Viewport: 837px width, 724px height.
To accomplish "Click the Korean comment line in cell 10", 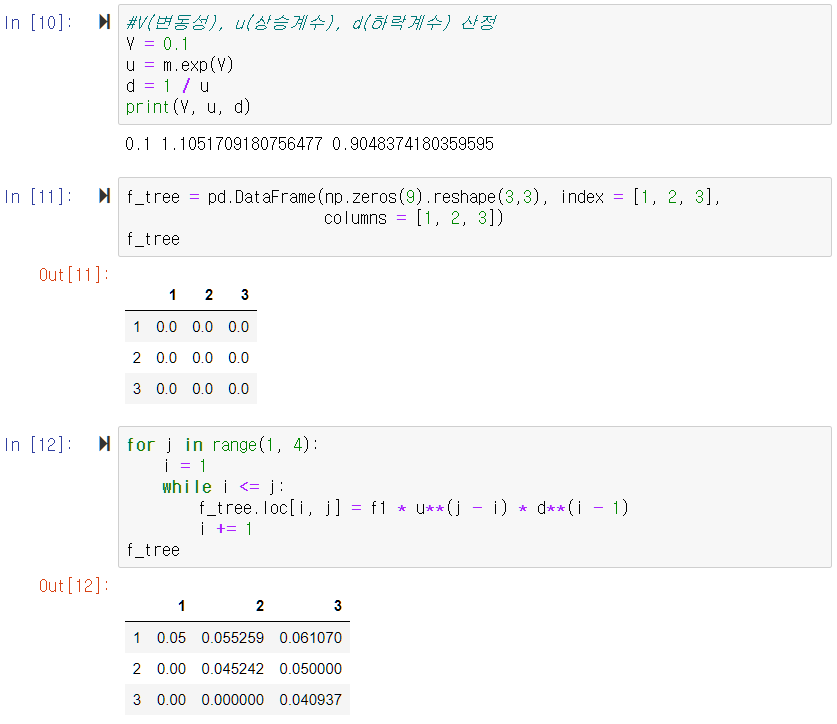I will pos(311,22).
